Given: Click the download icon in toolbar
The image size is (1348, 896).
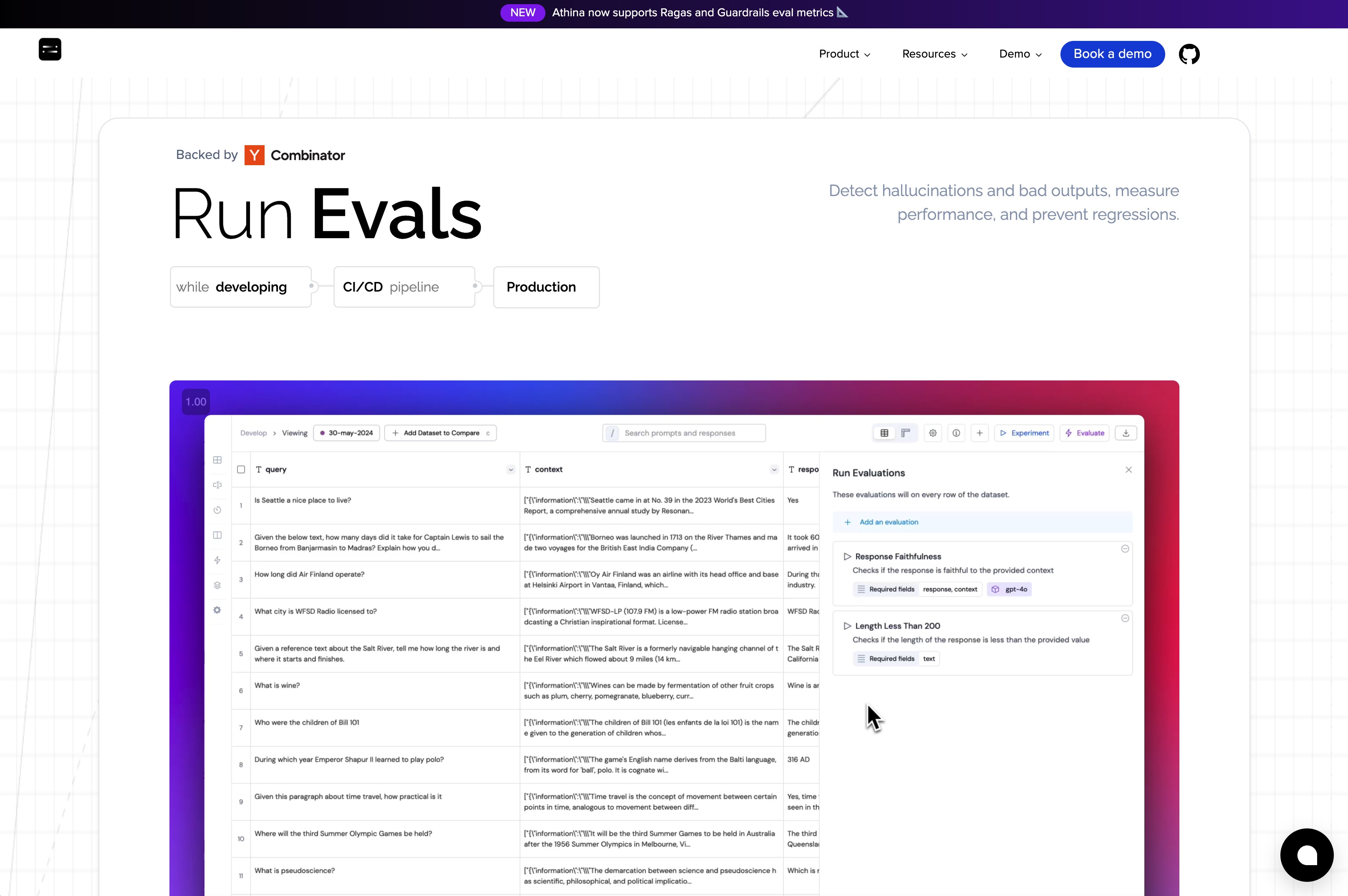Looking at the screenshot, I should (1126, 433).
